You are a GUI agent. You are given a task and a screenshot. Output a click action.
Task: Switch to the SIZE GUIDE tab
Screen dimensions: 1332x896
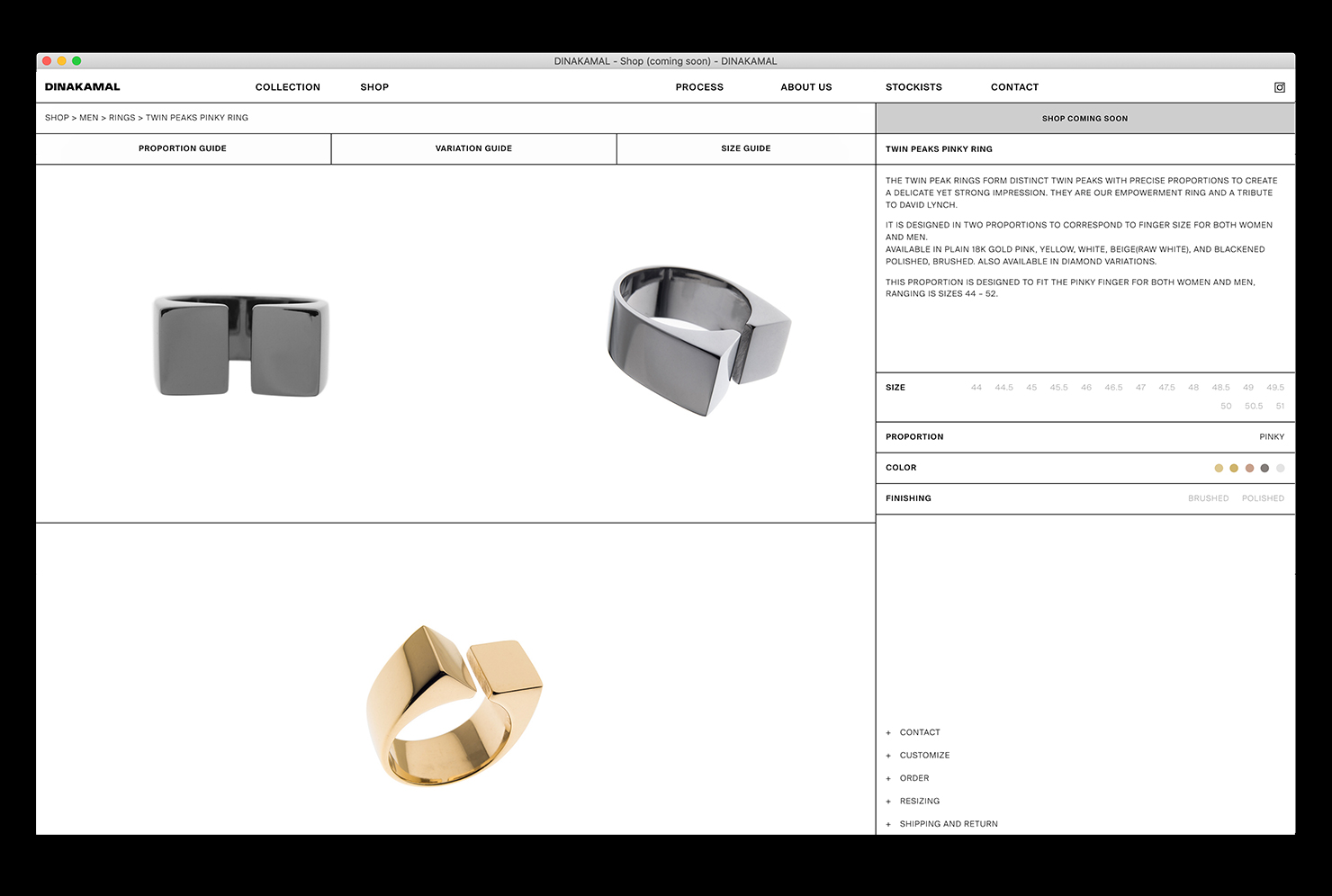tap(746, 148)
